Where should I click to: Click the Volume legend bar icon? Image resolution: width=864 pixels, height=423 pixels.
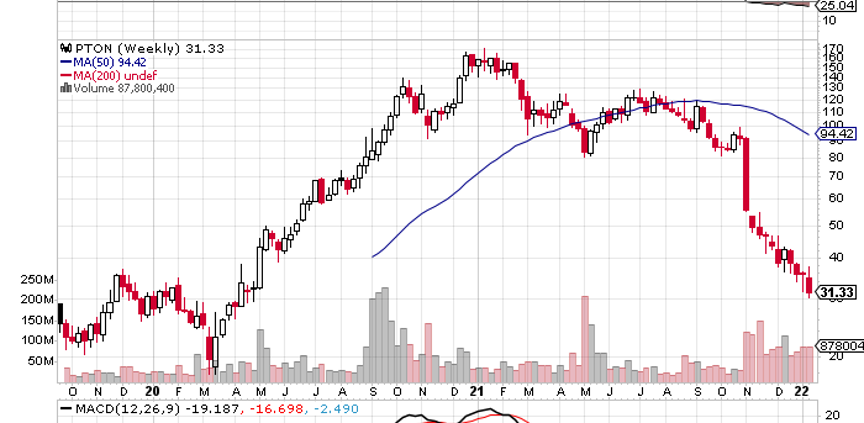click(65, 87)
